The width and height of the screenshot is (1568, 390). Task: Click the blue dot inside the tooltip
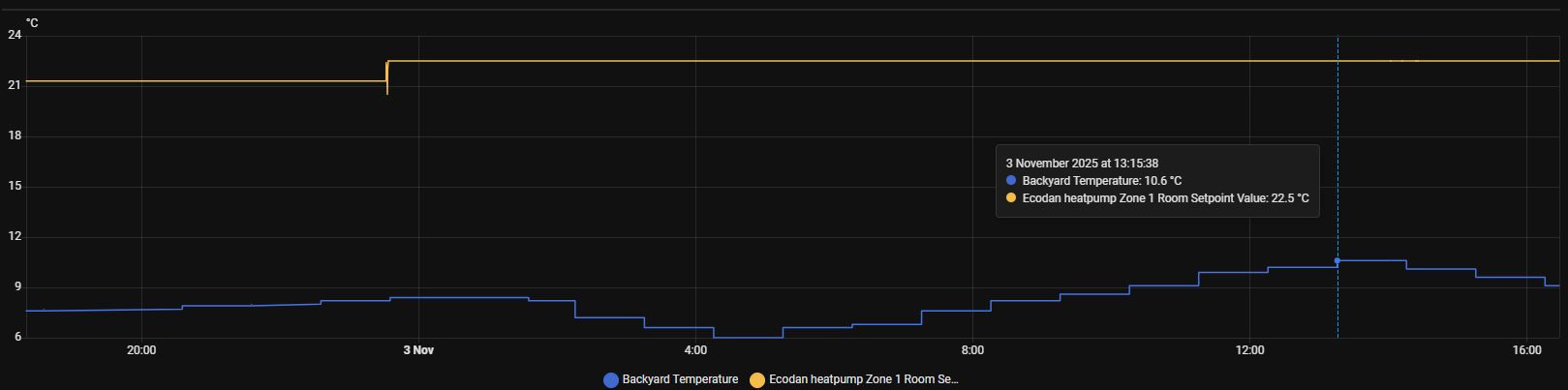1011,181
